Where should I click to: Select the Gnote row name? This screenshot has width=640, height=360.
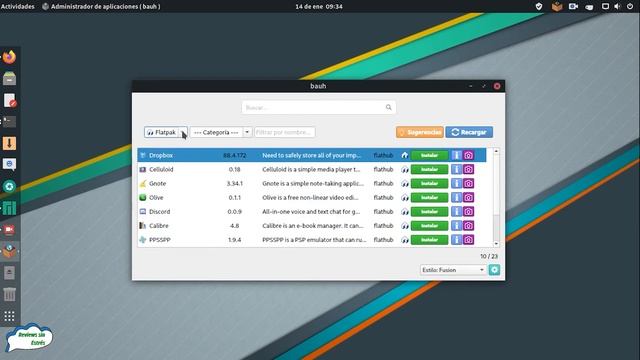click(158, 184)
